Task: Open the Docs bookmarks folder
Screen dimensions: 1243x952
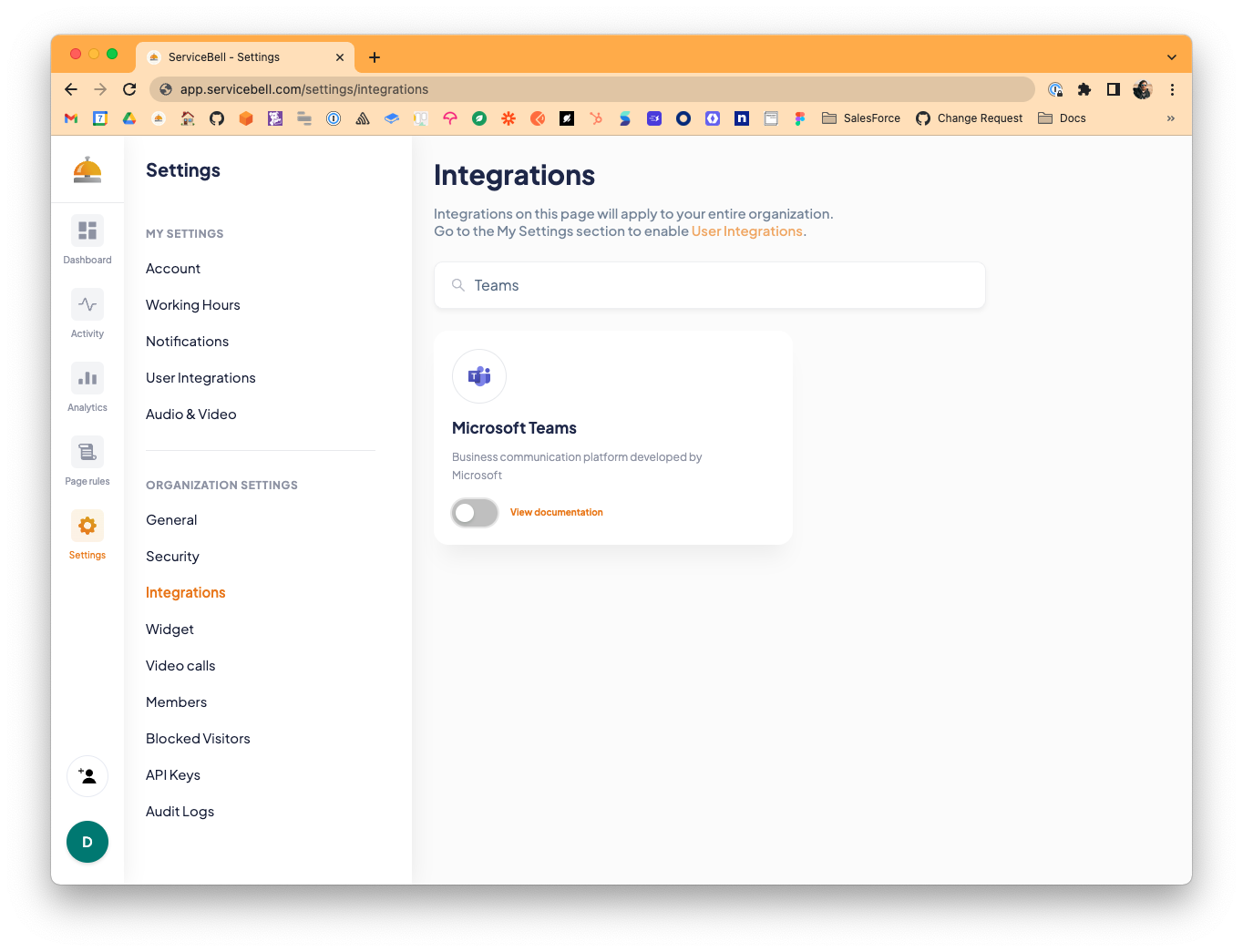Action: point(1063,118)
